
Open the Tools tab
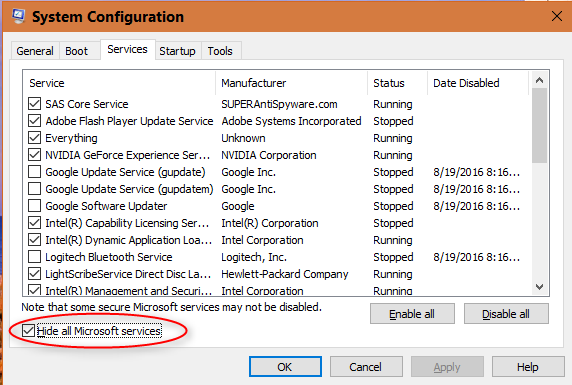pos(220,51)
